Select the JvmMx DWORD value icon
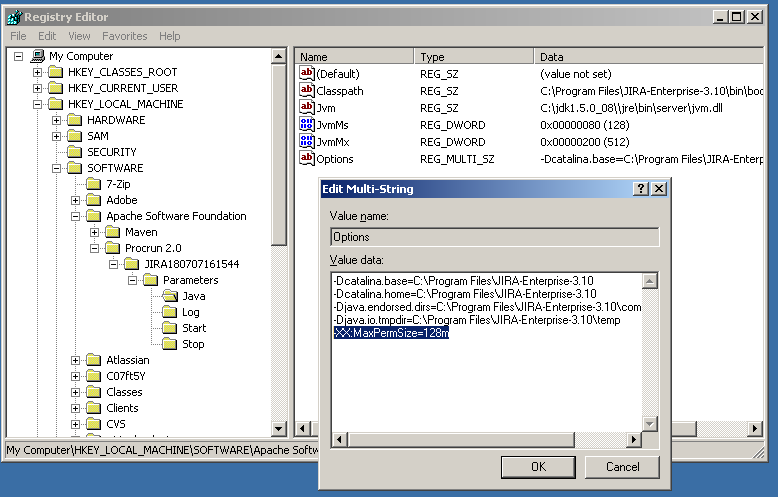778x497 pixels. [307, 142]
